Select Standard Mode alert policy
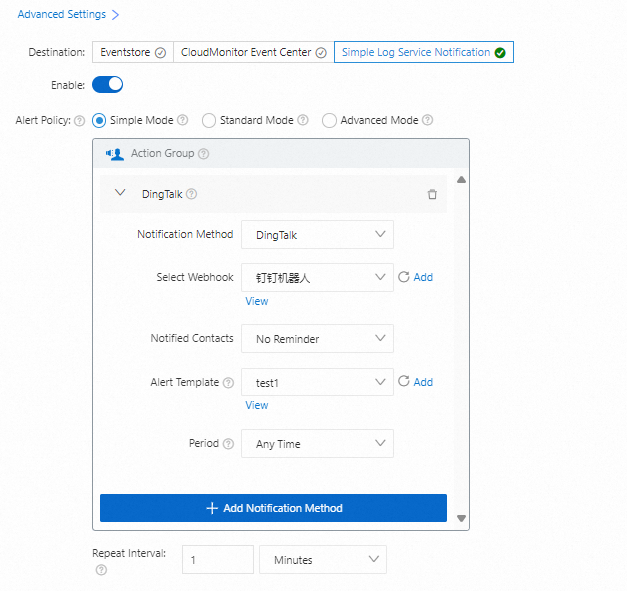The width and height of the screenshot is (627, 591). click(209, 120)
